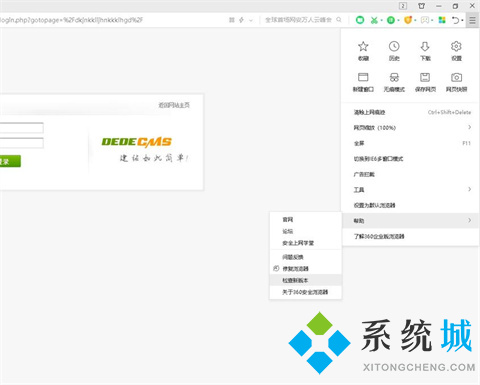Click the 'Return to site homepage' link

pos(174,105)
